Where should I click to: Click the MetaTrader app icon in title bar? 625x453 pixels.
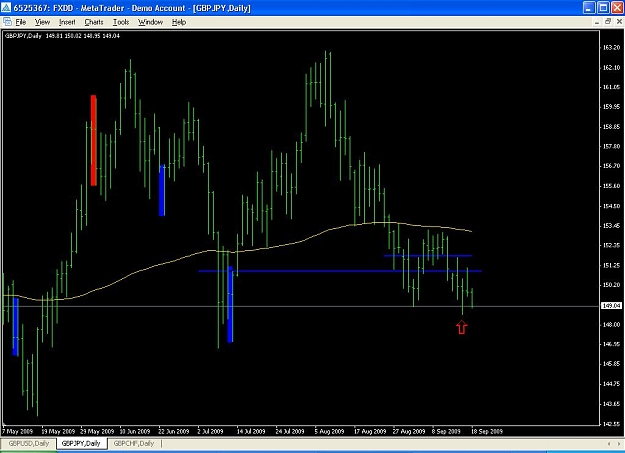click(x=6, y=8)
